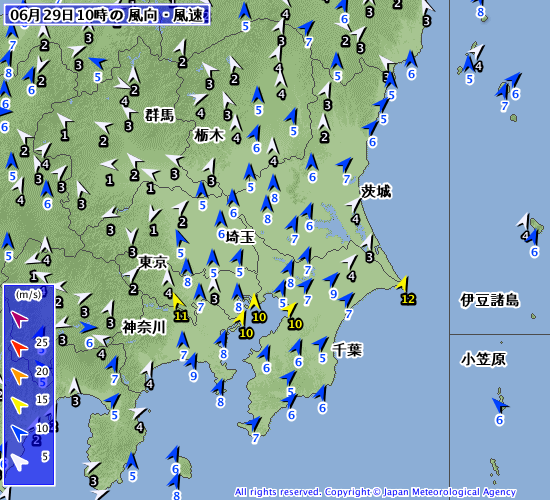Viewport: 550px width, 500px height.
Task: Click the wind value 7 in the 伊豆諸島 panel
Action: (504, 106)
